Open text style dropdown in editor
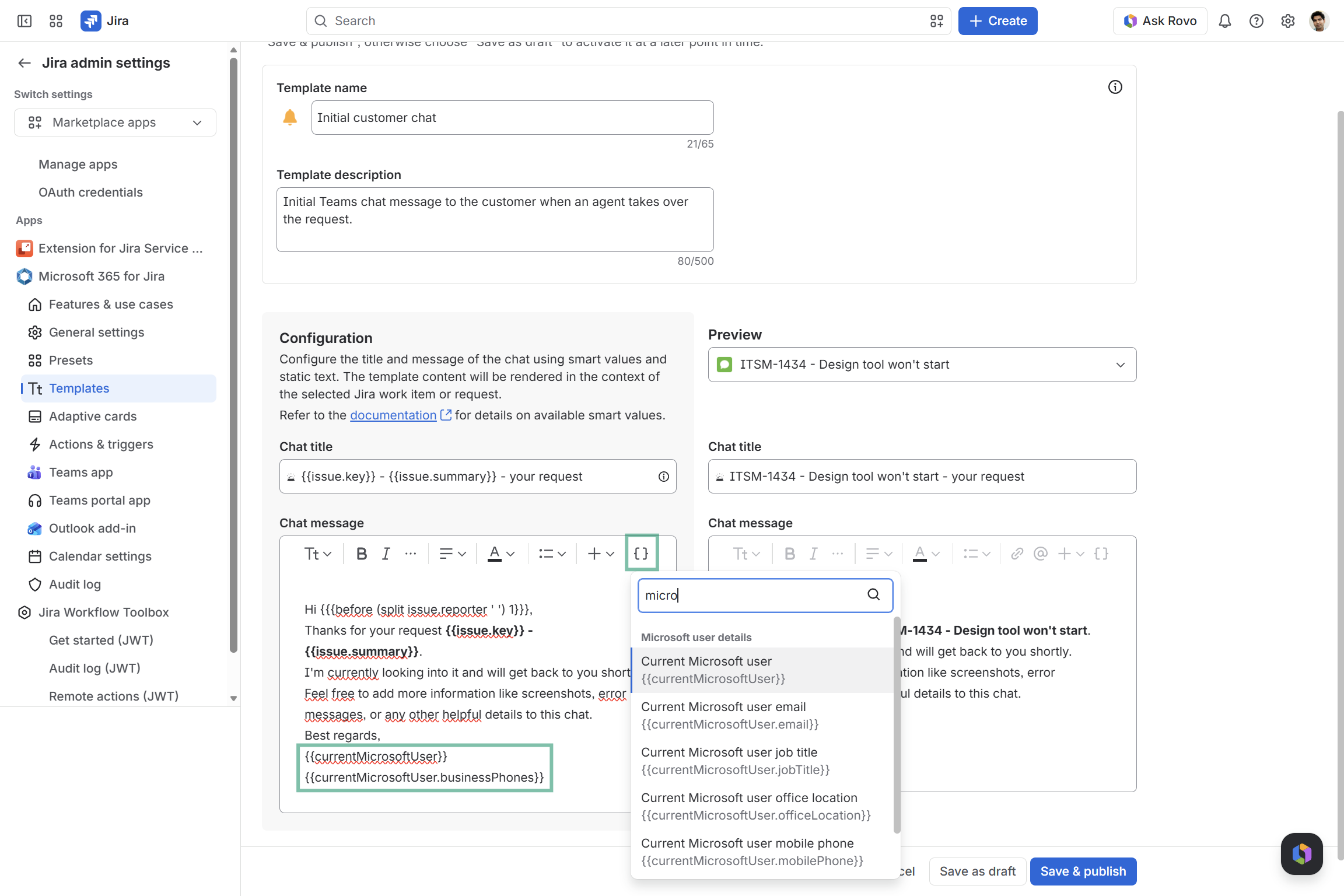This screenshot has height=896, width=1344. pos(317,554)
